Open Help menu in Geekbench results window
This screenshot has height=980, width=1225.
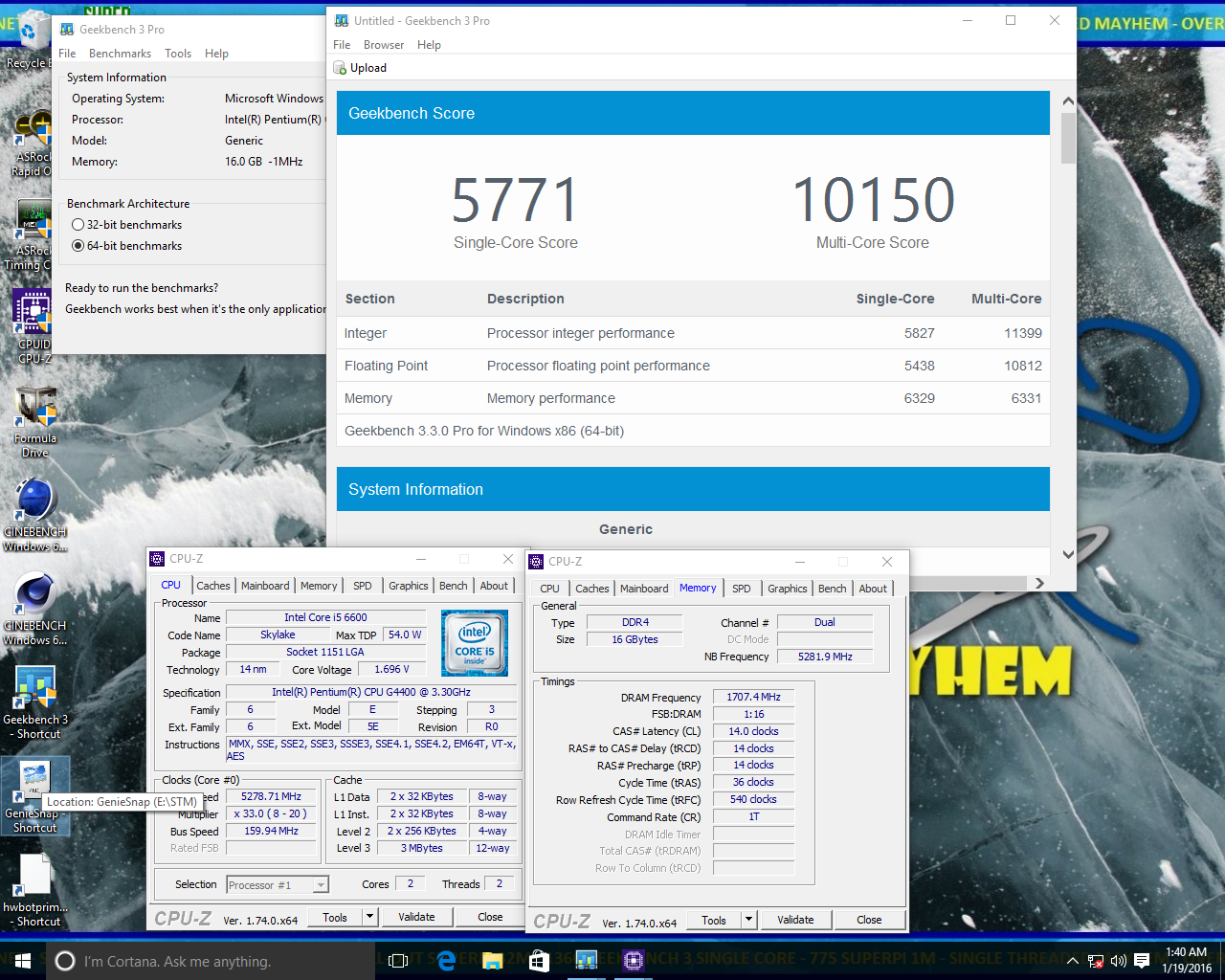point(429,45)
